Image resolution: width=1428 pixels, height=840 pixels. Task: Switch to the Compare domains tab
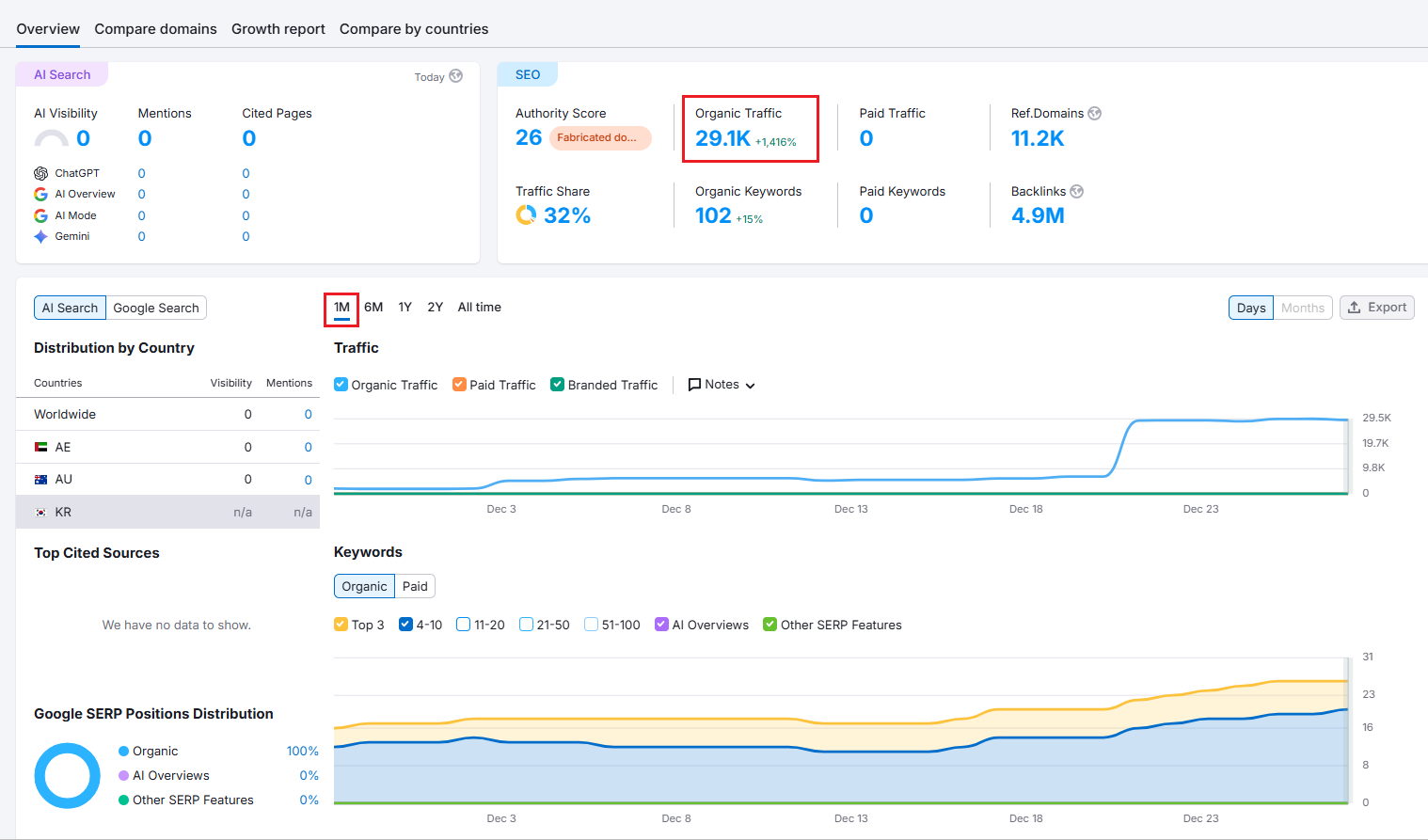(x=155, y=29)
